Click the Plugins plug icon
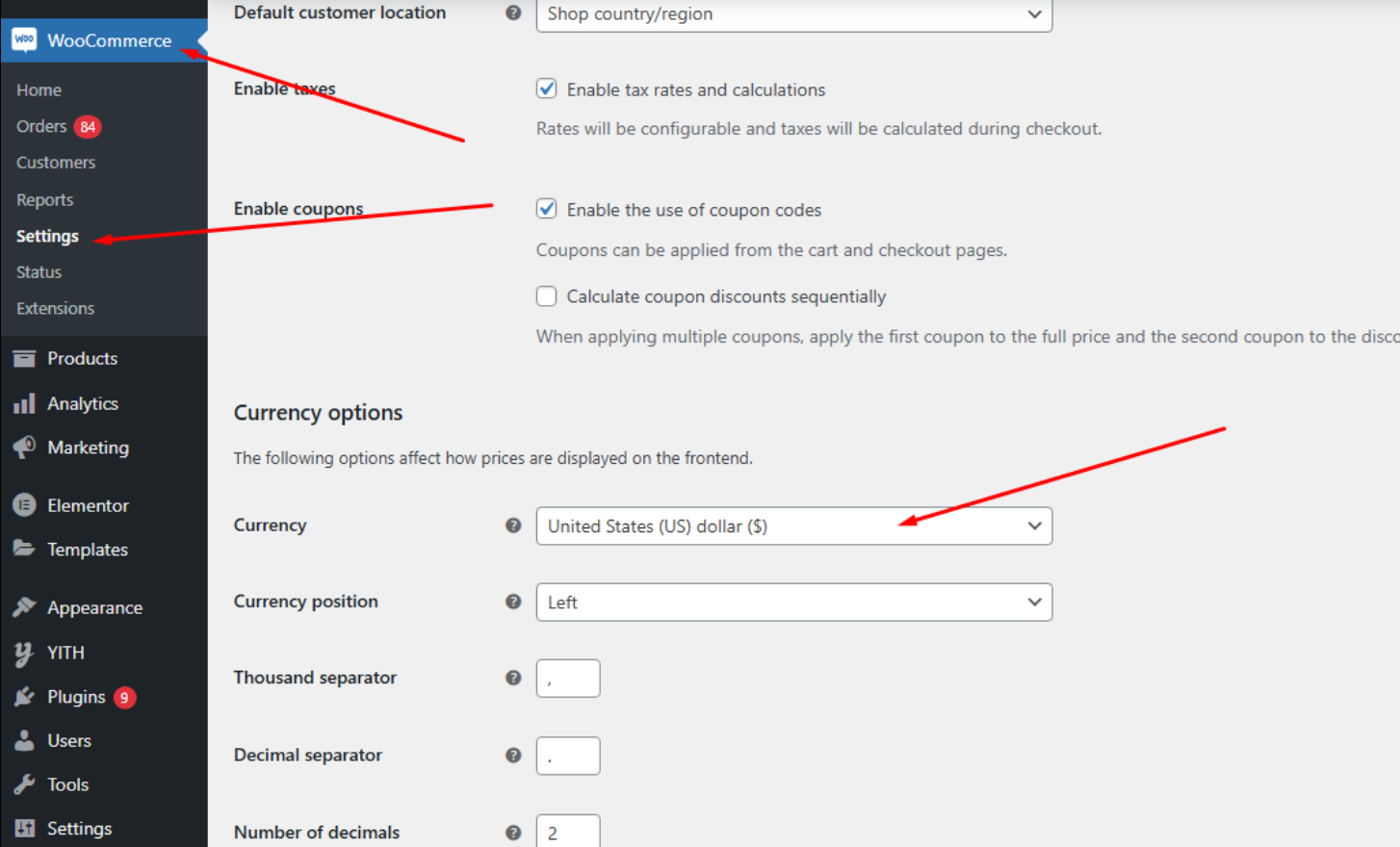The image size is (1400, 847). pos(24,696)
